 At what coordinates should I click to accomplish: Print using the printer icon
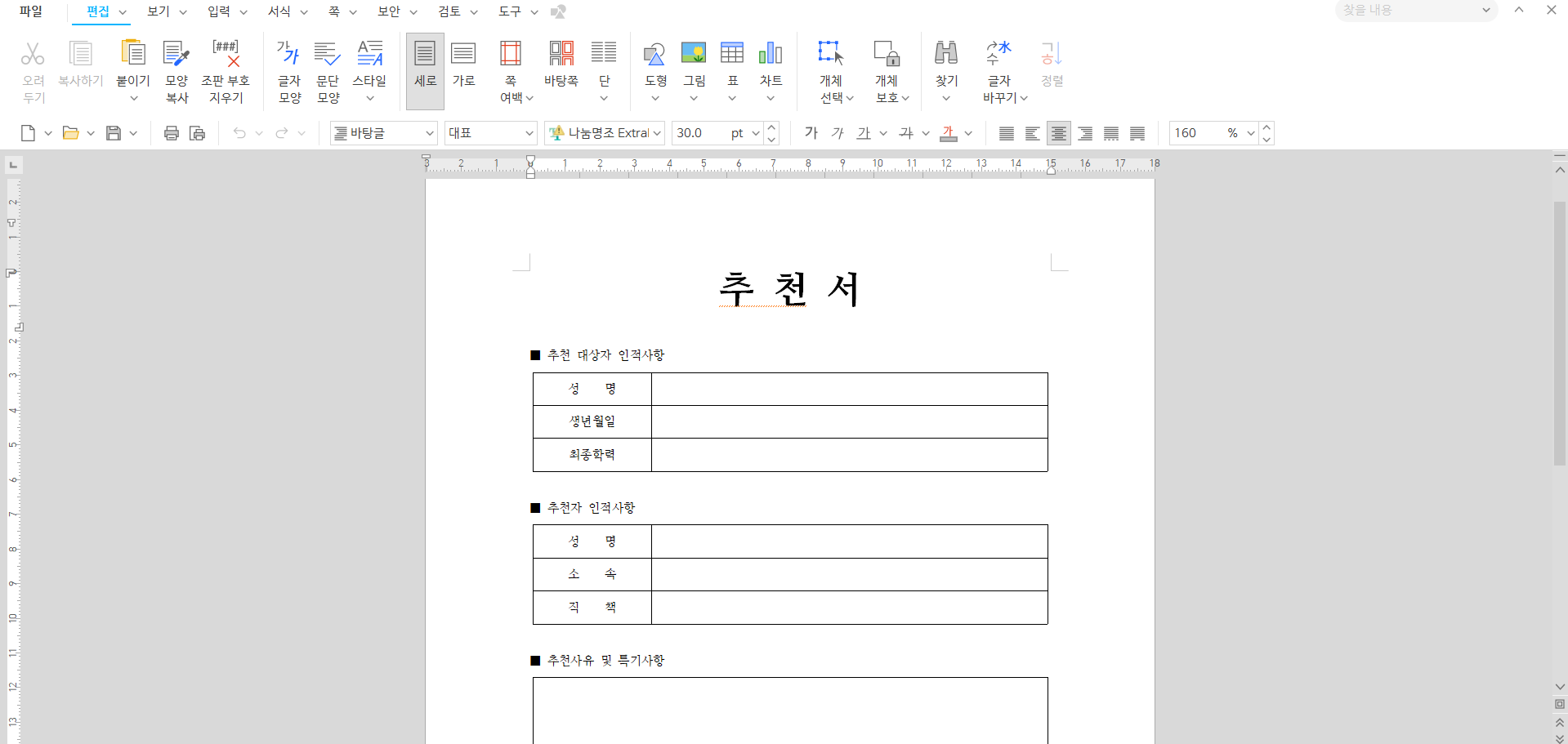172,133
